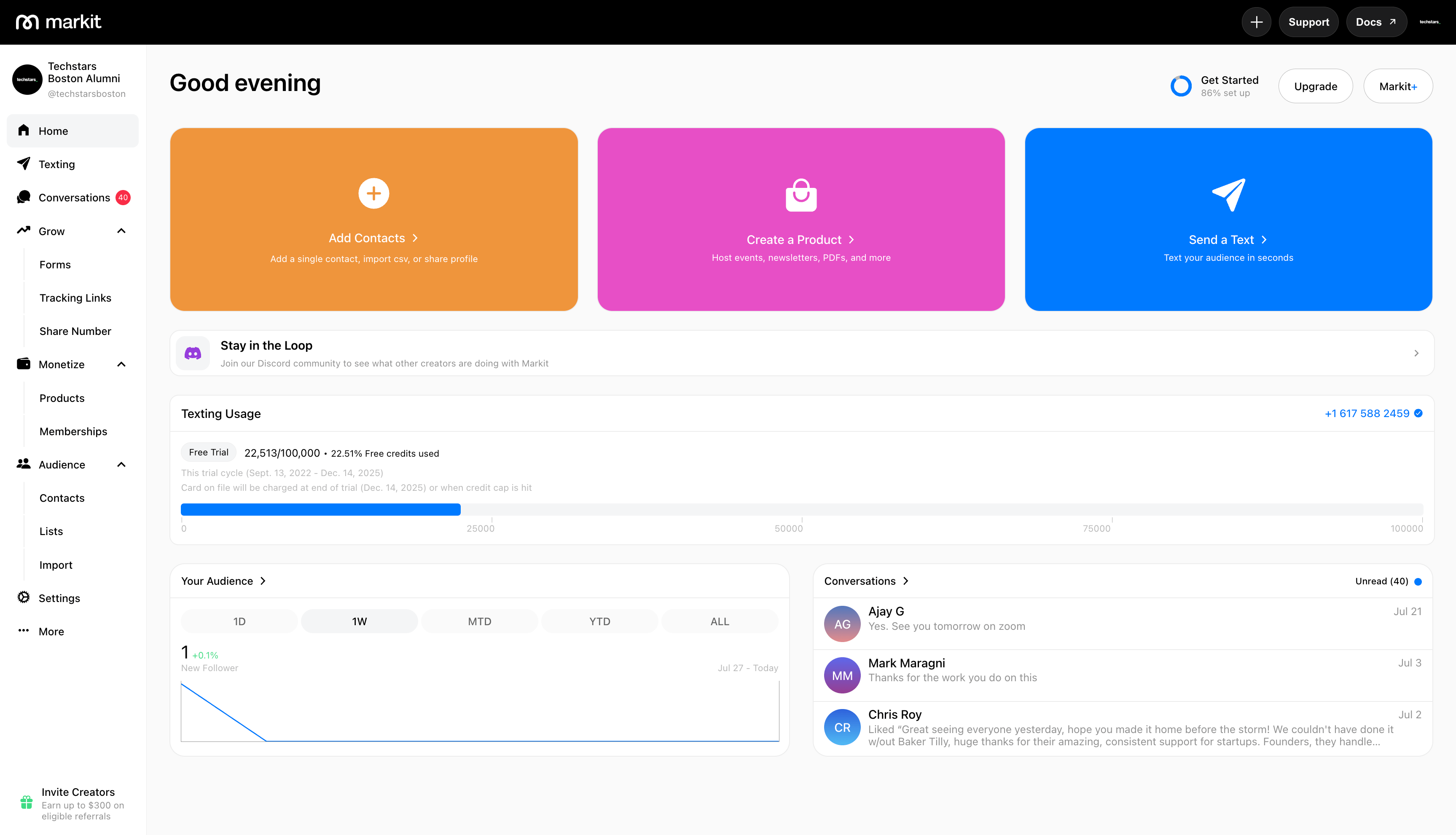
Task: Click the Conversations chat bubble icon
Action: coord(24,197)
